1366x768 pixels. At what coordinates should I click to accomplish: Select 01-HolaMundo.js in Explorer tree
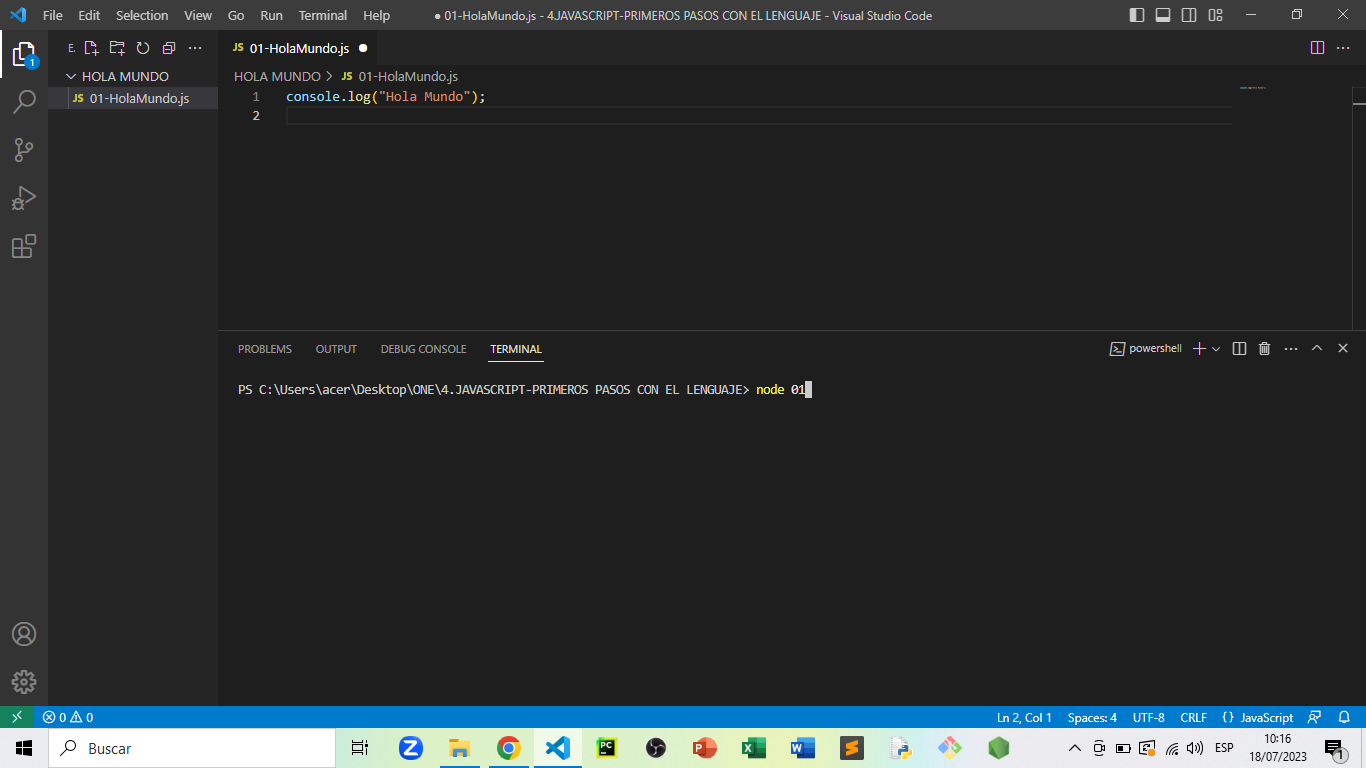[133, 98]
